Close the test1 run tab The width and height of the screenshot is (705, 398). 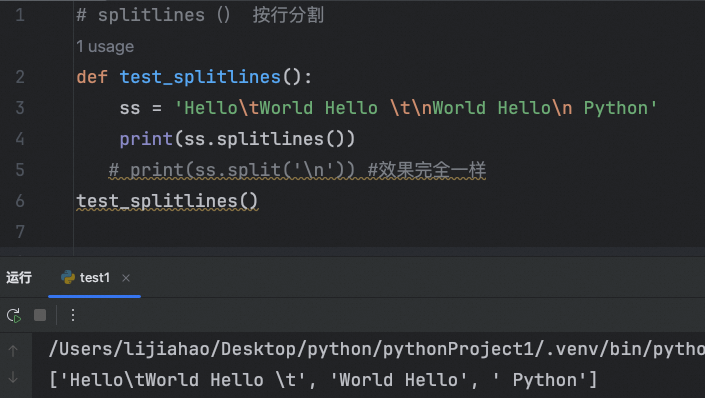[126, 278]
